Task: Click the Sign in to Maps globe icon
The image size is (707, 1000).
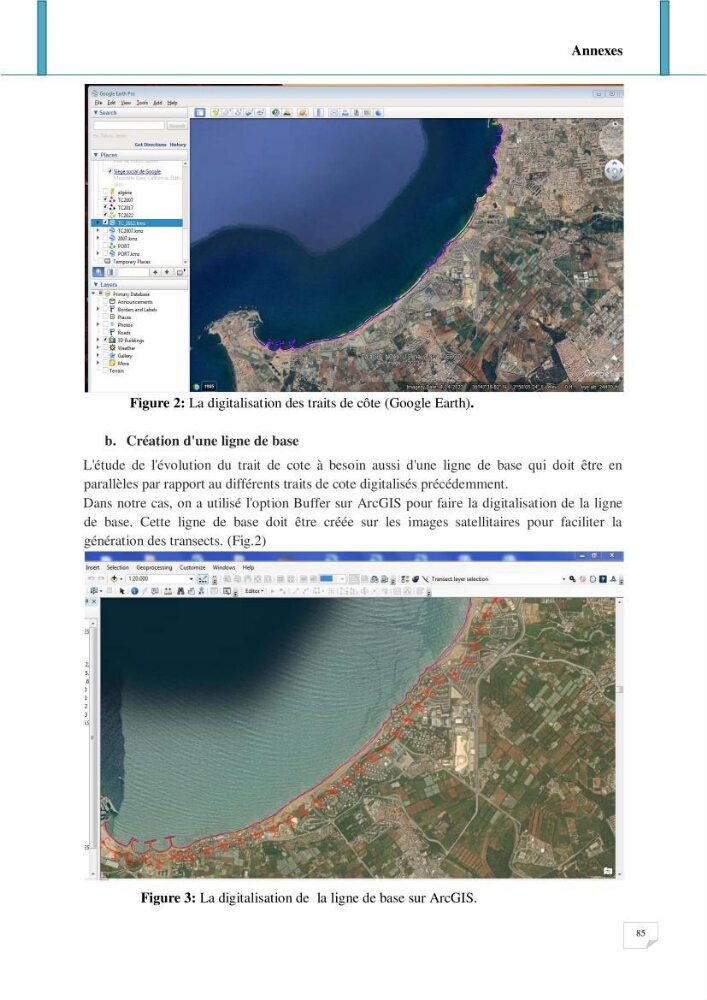Action: (x=378, y=112)
